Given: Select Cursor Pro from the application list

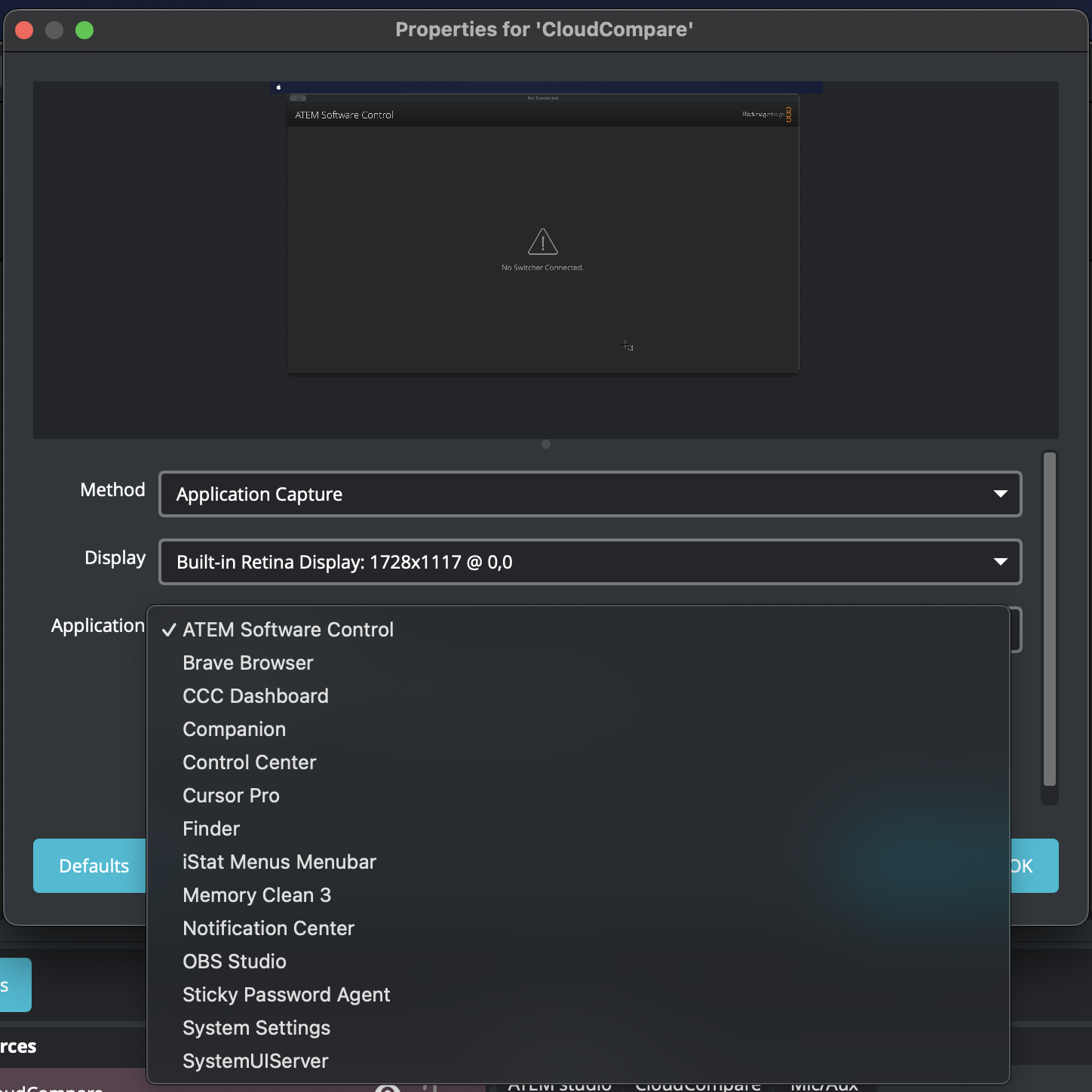Looking at the screenshot, I should coord(231,795).
